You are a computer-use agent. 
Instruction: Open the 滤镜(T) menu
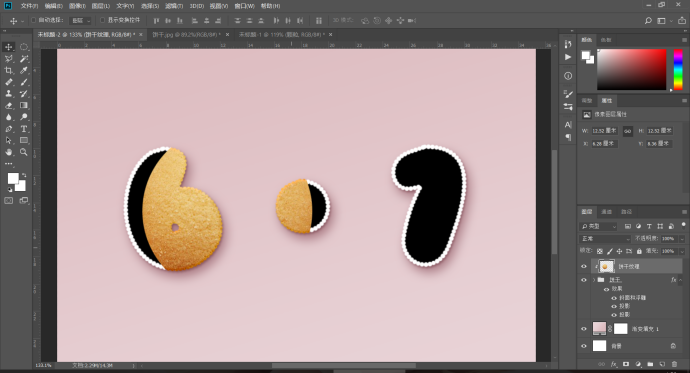(174, 6)
